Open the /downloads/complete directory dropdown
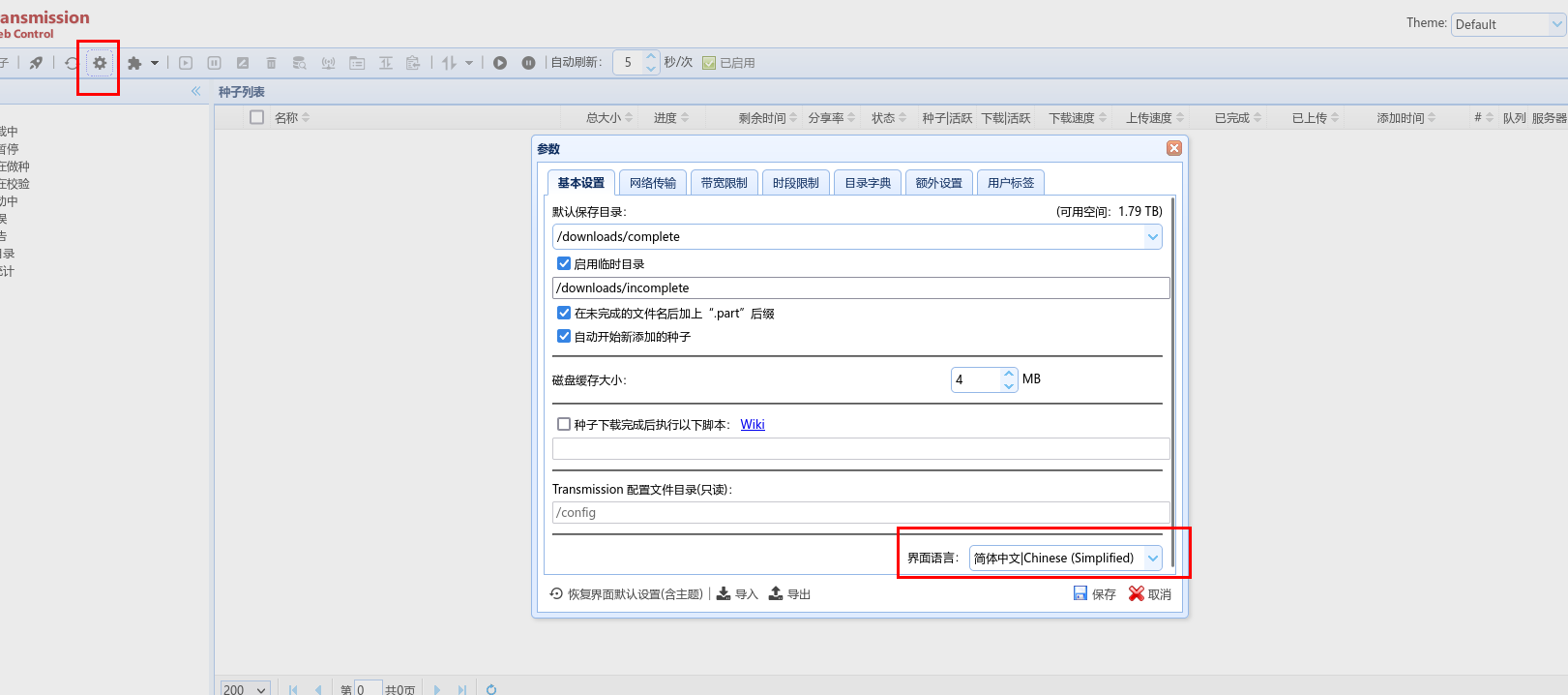Viewport: 1568px width, 695px height. (1152, 236)
